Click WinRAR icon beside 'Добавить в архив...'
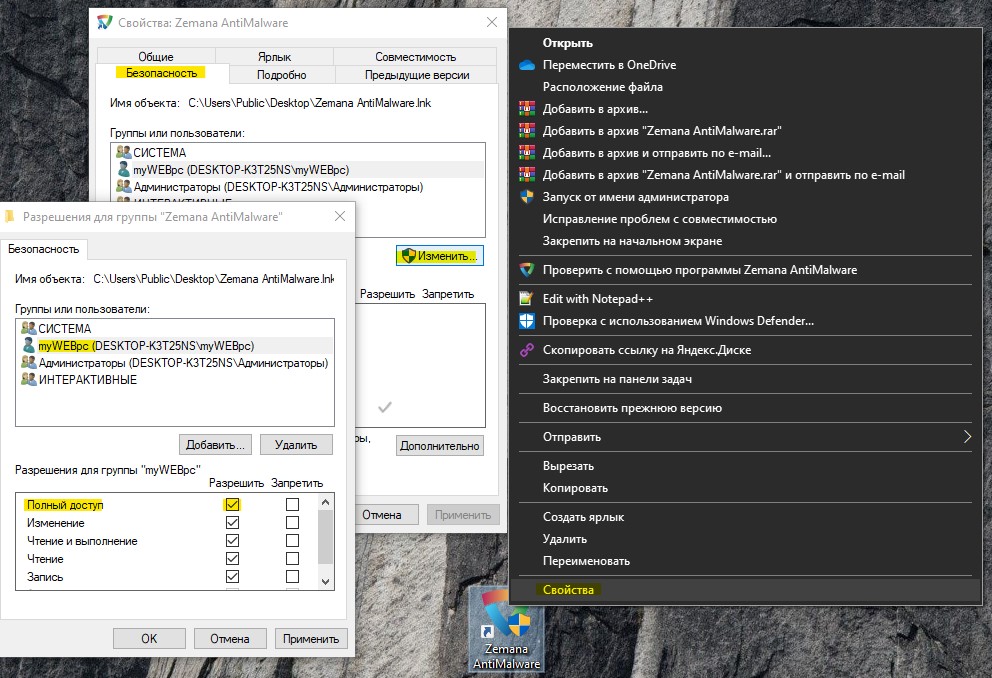992x678 pixels. coord(527,109)
